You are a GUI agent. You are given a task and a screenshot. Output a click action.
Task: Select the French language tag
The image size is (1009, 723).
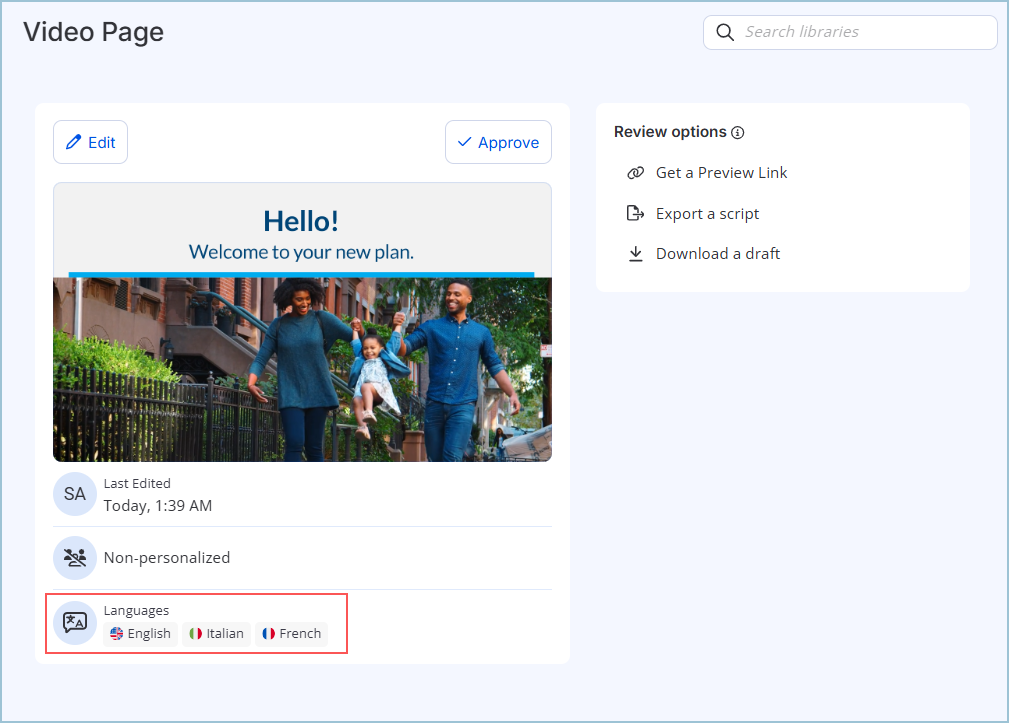click(291, 633)
